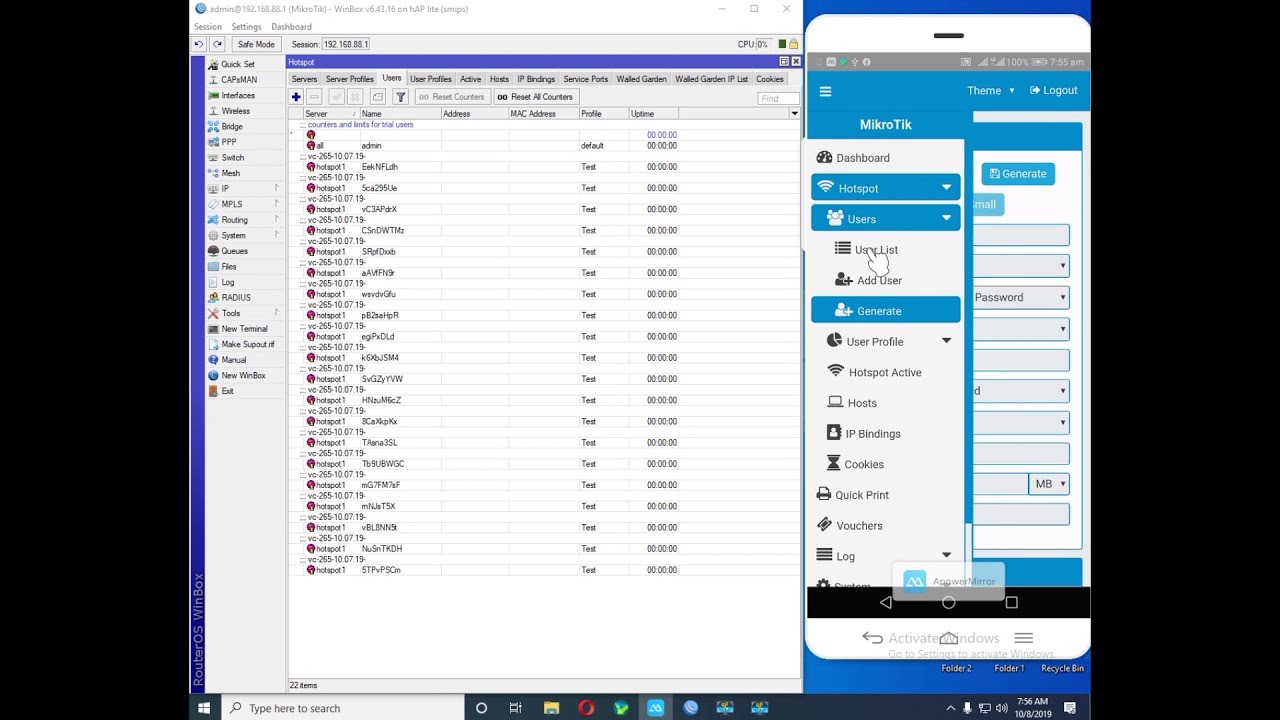Screen dimensions: 1280x720
Task: Switch to the Servers tab
Action: (x=304, y=79)
